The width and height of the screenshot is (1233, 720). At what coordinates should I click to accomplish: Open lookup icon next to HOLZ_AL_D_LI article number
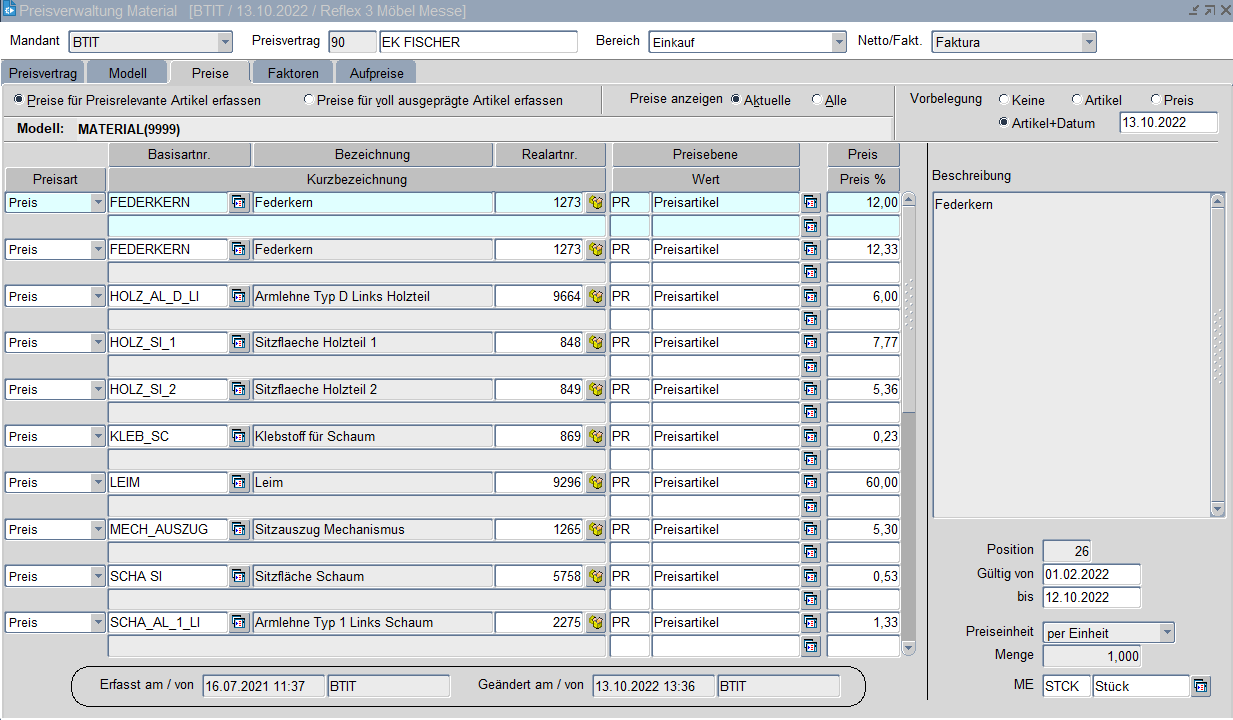[x=239, y=296]
